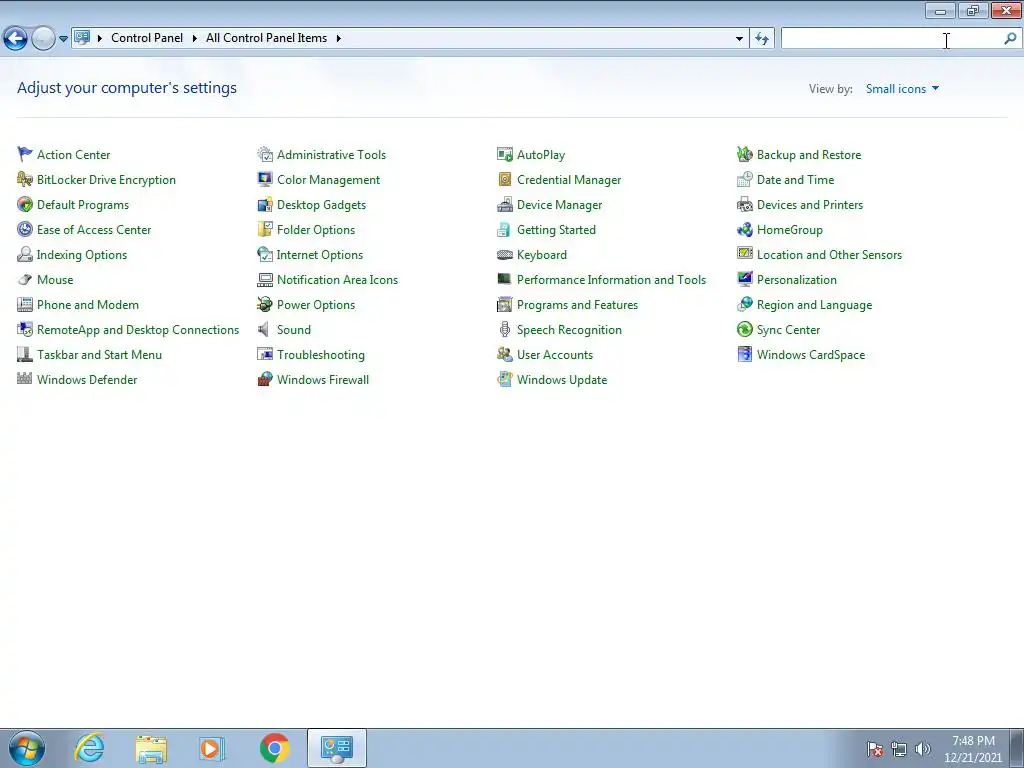Screen dimensions: 1024x768
Task: Open the Getting Started link
Action: (x=556, y=230)
